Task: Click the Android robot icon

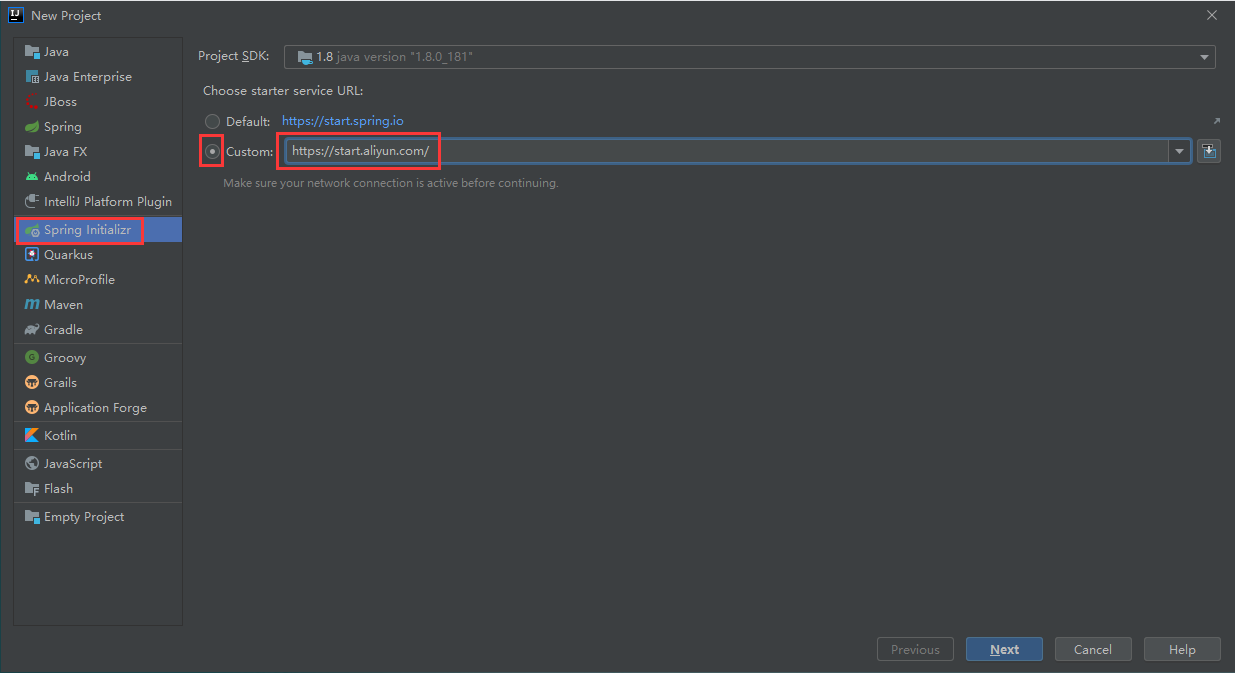Action: coord(32,177)
